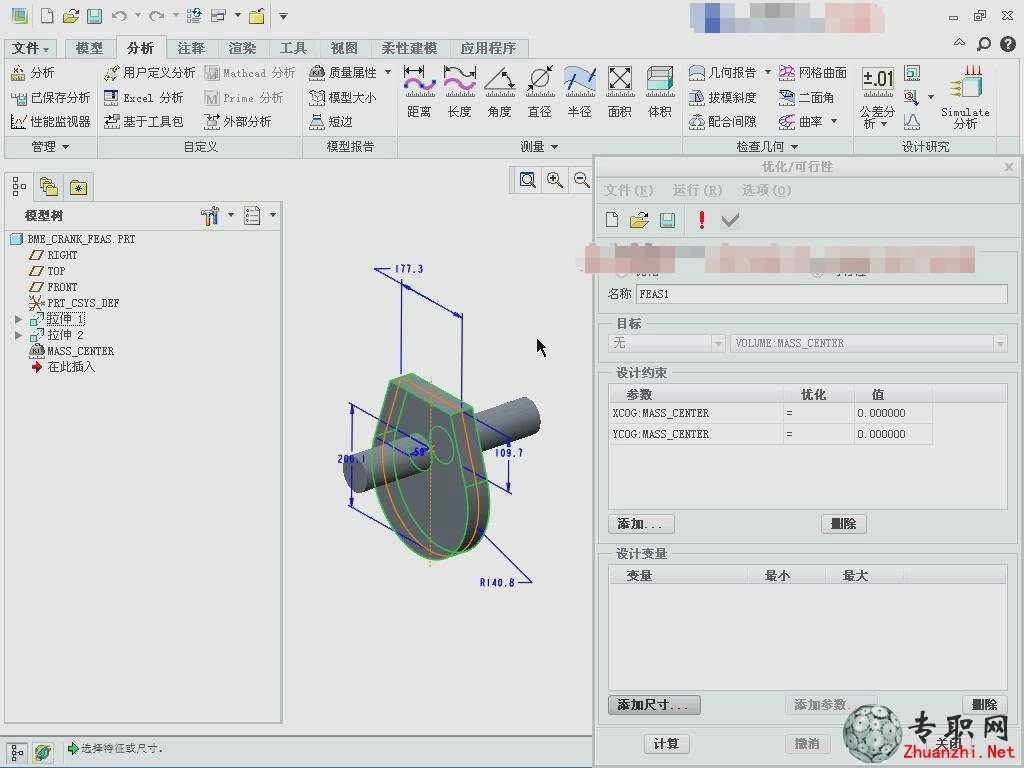
Task: Open the tree columns display dropdown
Action: tap(272, 215)
